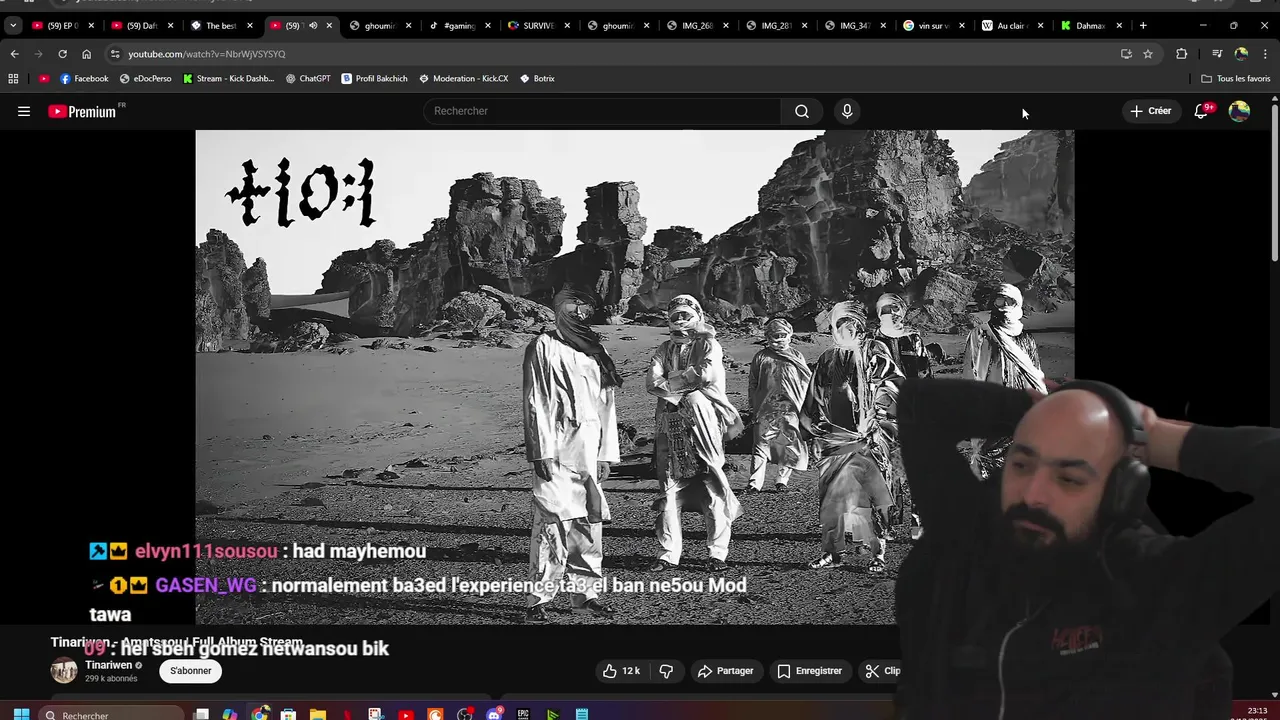Open Microsoft Store taskbar icon

click(x=288, y=714)
